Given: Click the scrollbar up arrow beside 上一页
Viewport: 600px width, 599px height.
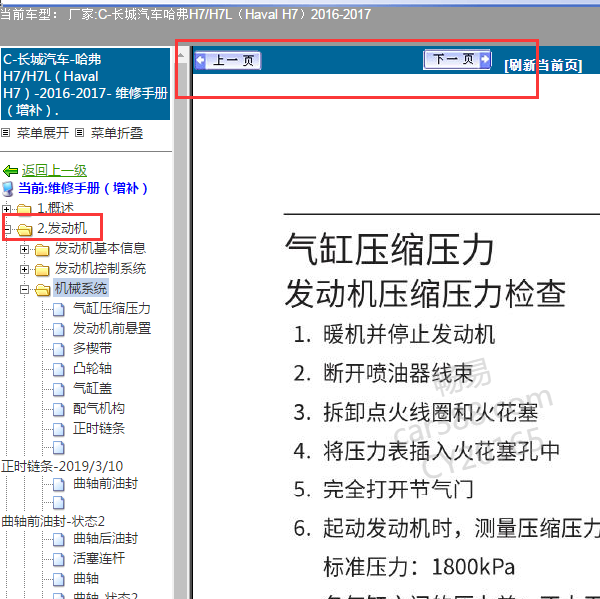Looking at the screenshot, I should (181, 55).
